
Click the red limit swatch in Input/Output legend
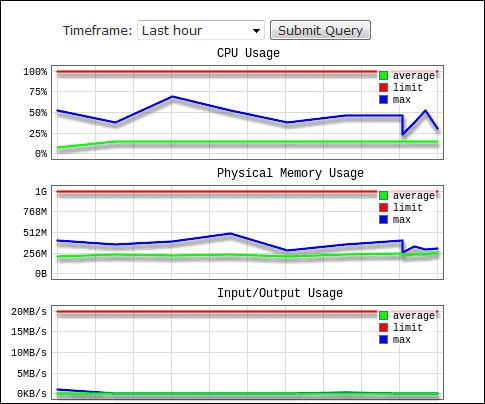pos(383,327)
